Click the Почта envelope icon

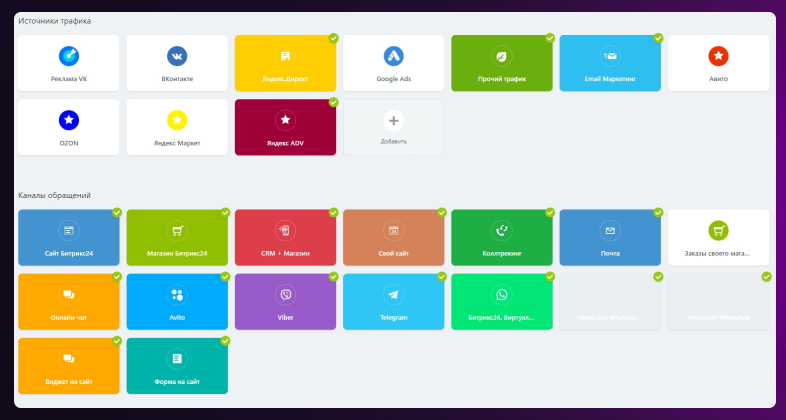[610, 231]
